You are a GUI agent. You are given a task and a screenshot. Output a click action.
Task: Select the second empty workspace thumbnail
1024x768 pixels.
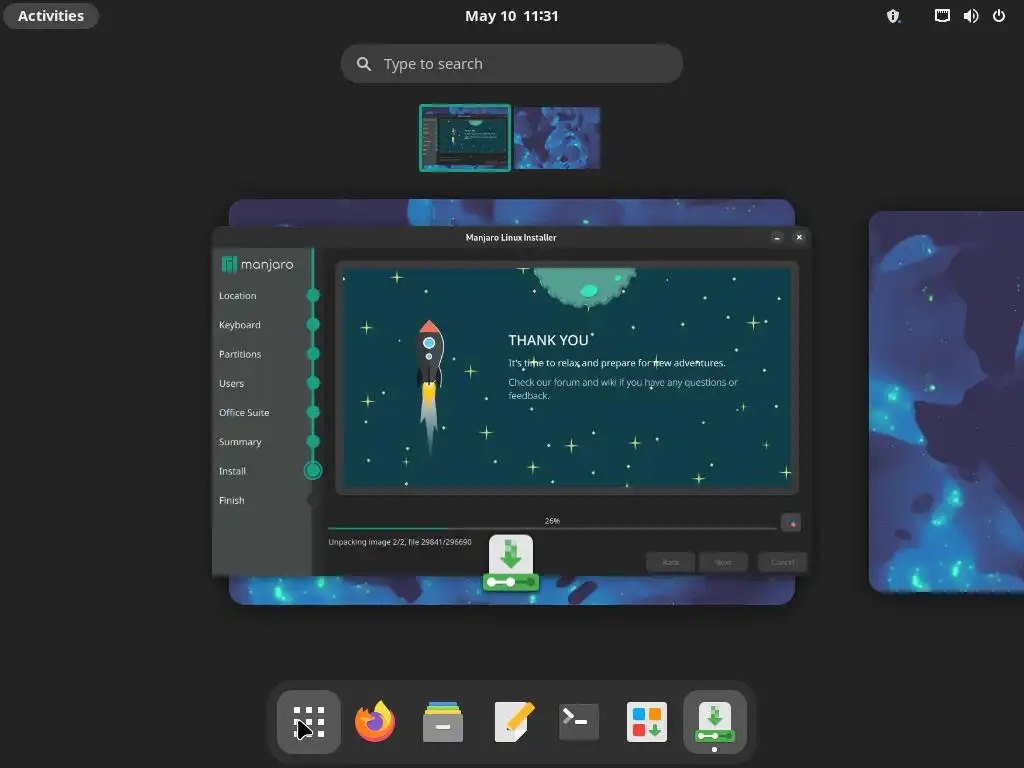tap(557, 138)
